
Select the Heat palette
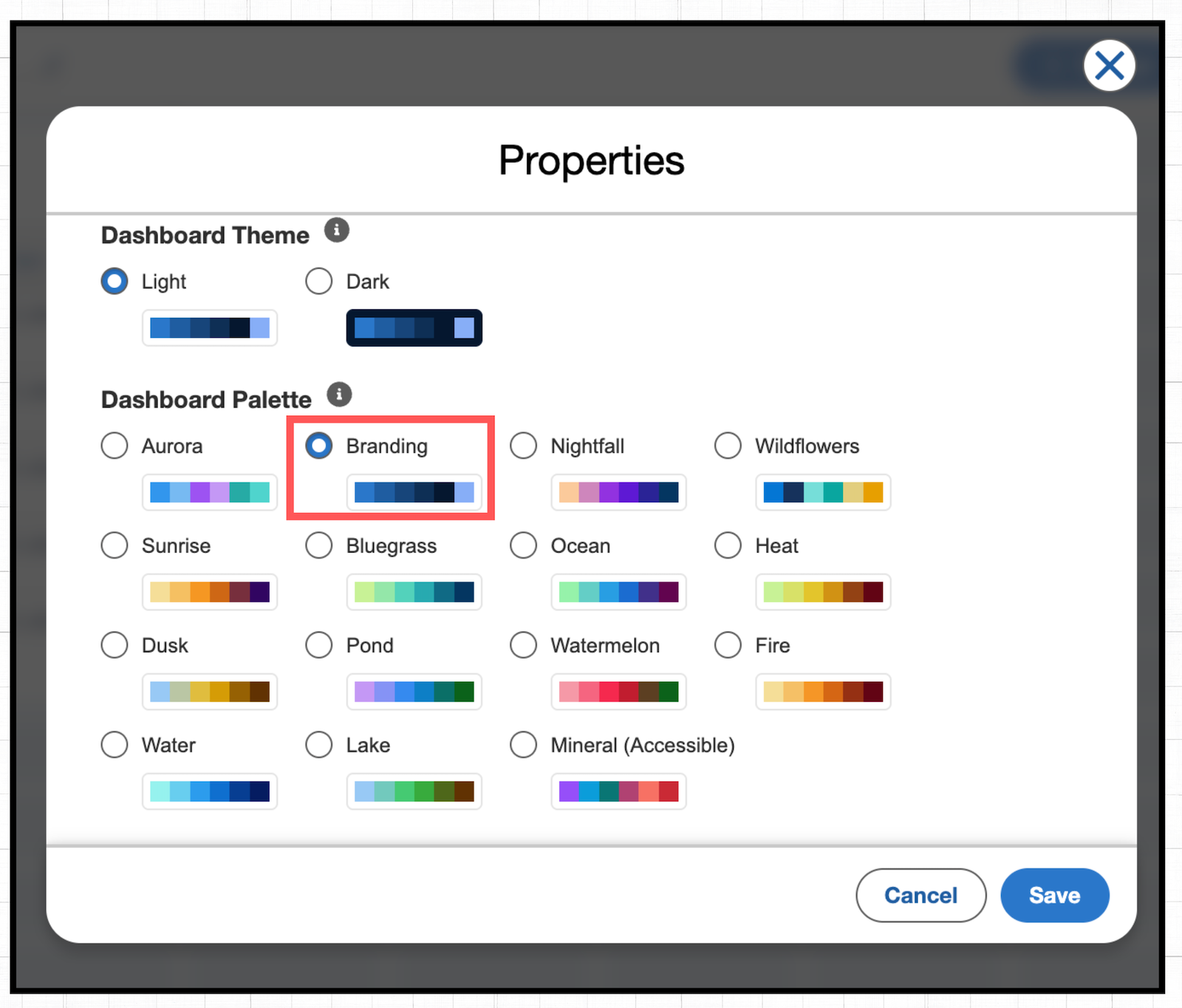click(x=728, y=545)
